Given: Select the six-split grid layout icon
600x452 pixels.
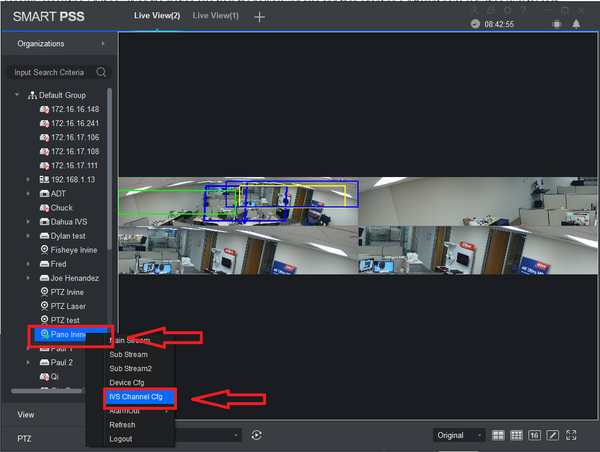Looking at the screenshot, I should coord(516,435).
